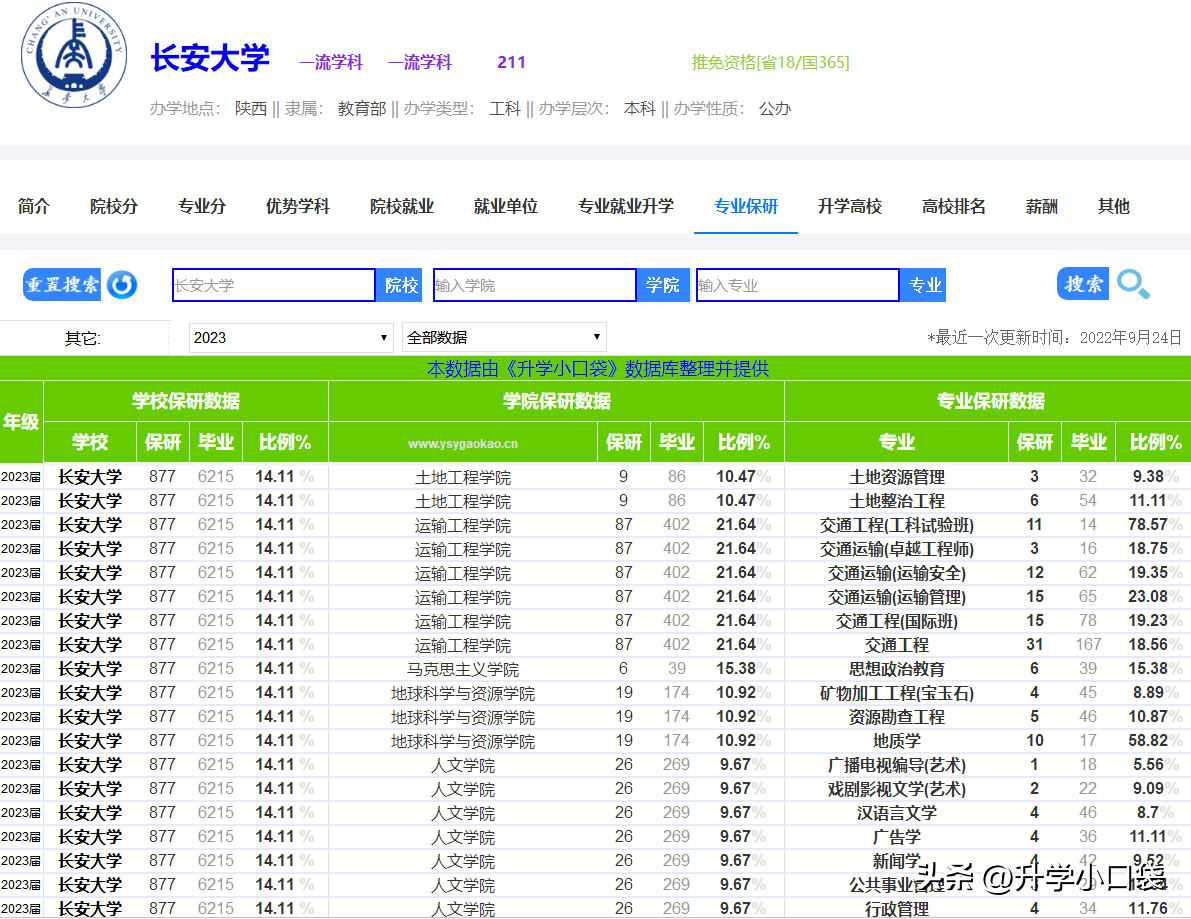1191x919 pixels.
Task: Click the www.ysygaokao.cn header text
Action: [463, 444]
